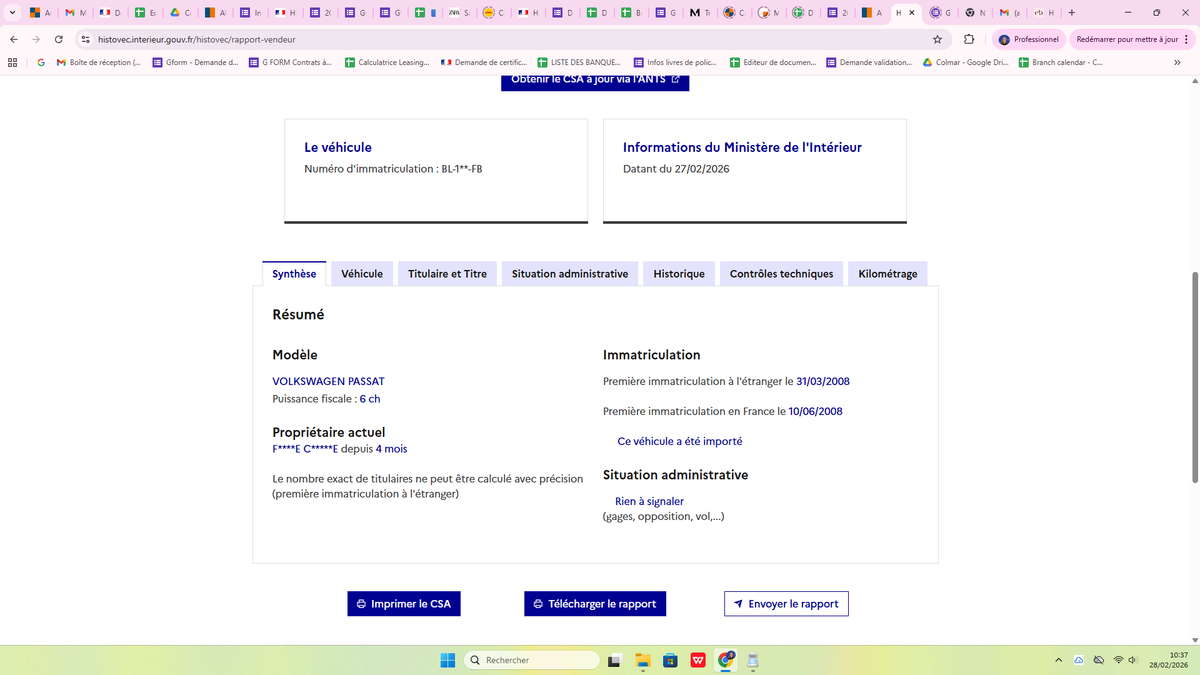Open a new browser tab with plus icon

point(1072,13)
